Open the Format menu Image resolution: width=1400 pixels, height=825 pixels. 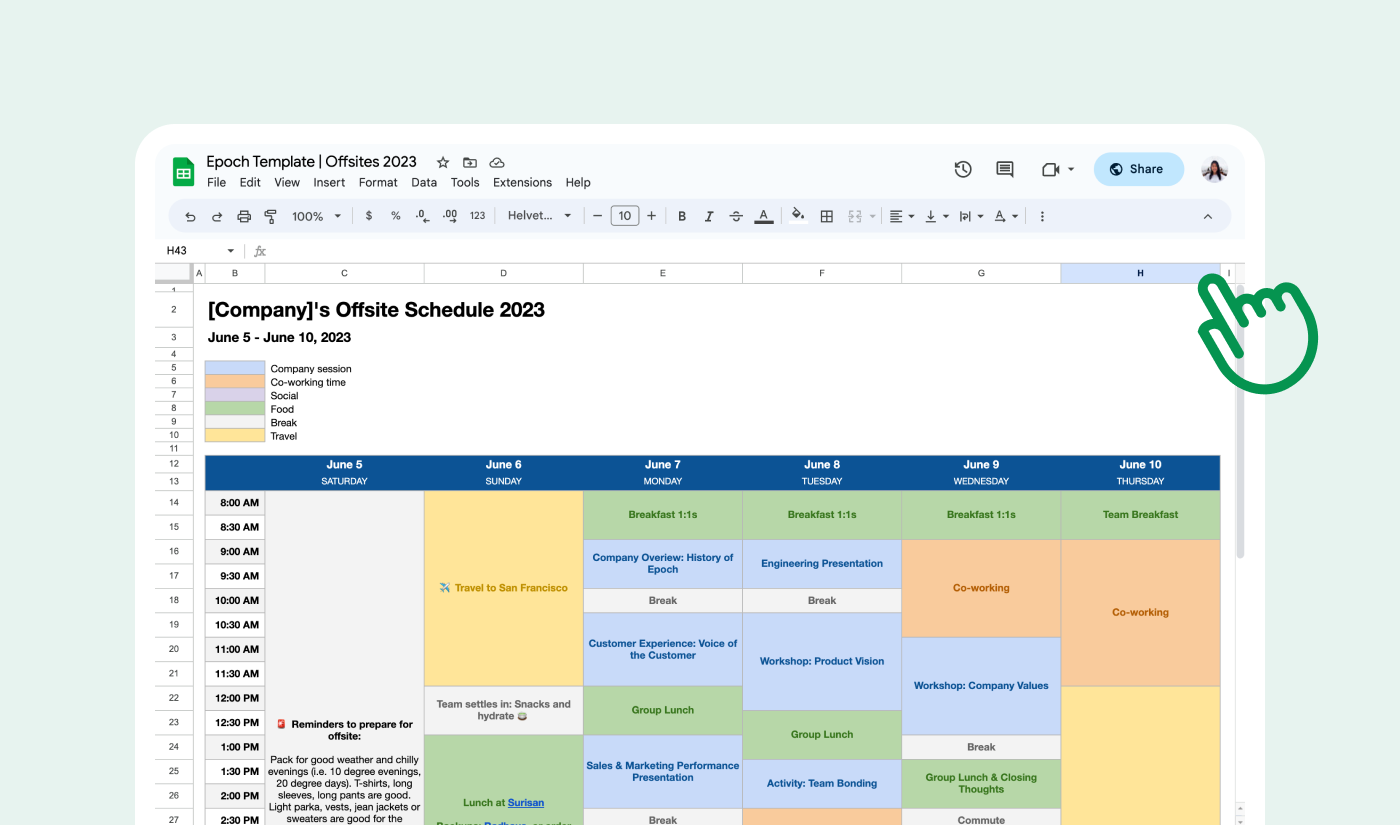378,183
